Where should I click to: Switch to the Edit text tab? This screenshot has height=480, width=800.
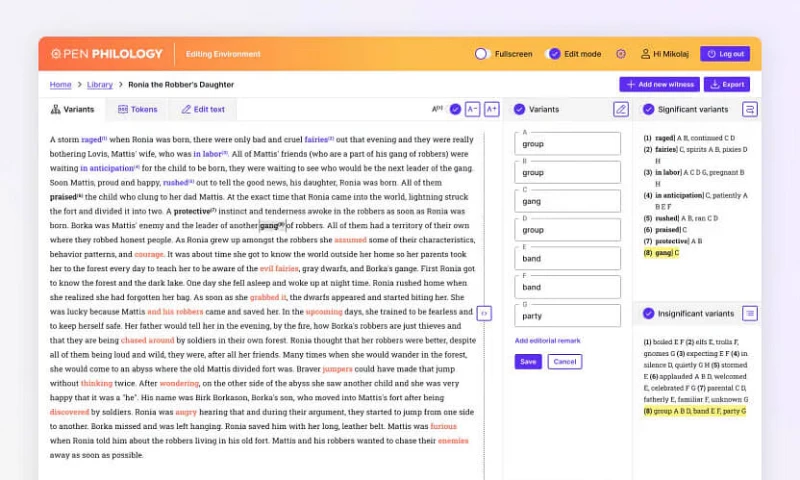click(x=203, y=109)
